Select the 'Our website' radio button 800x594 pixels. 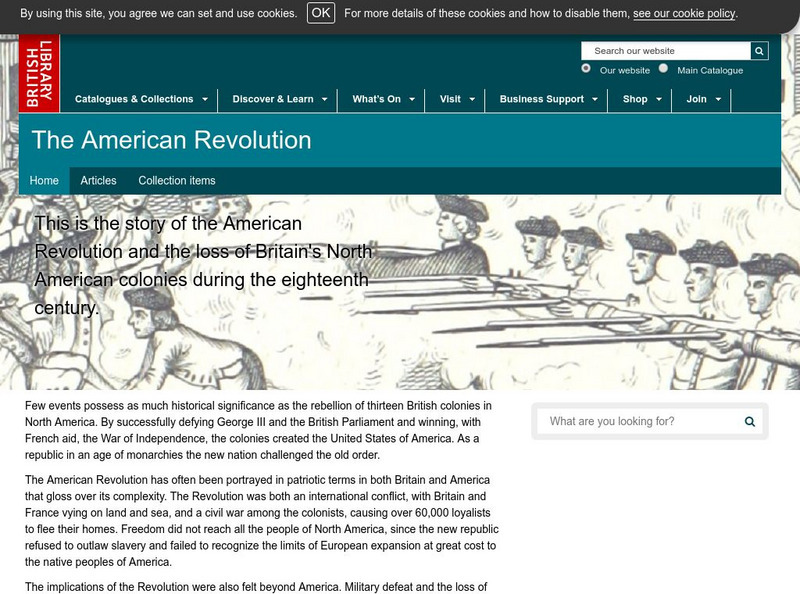(586, 68)
